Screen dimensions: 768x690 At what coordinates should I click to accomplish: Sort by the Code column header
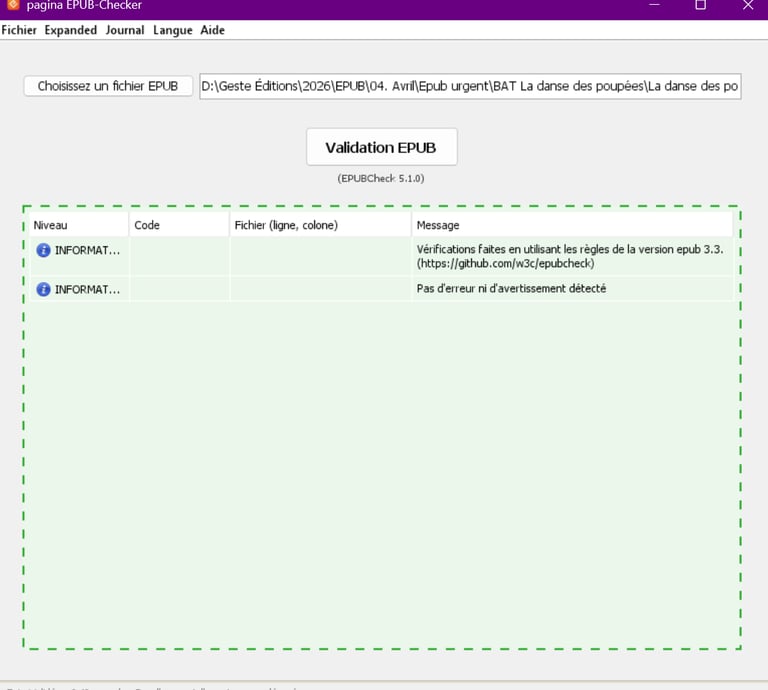tap(179, 225)
